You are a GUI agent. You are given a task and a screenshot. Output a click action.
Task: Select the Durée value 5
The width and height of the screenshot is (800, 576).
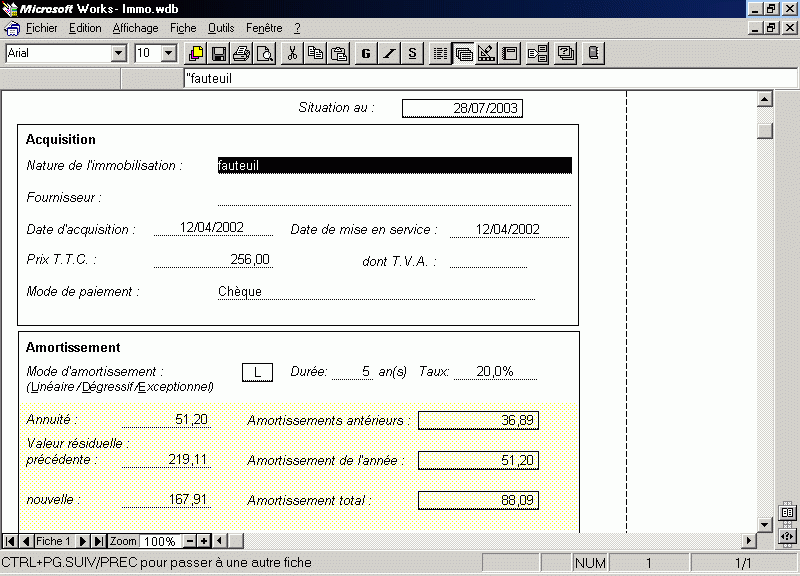point(353,371)
